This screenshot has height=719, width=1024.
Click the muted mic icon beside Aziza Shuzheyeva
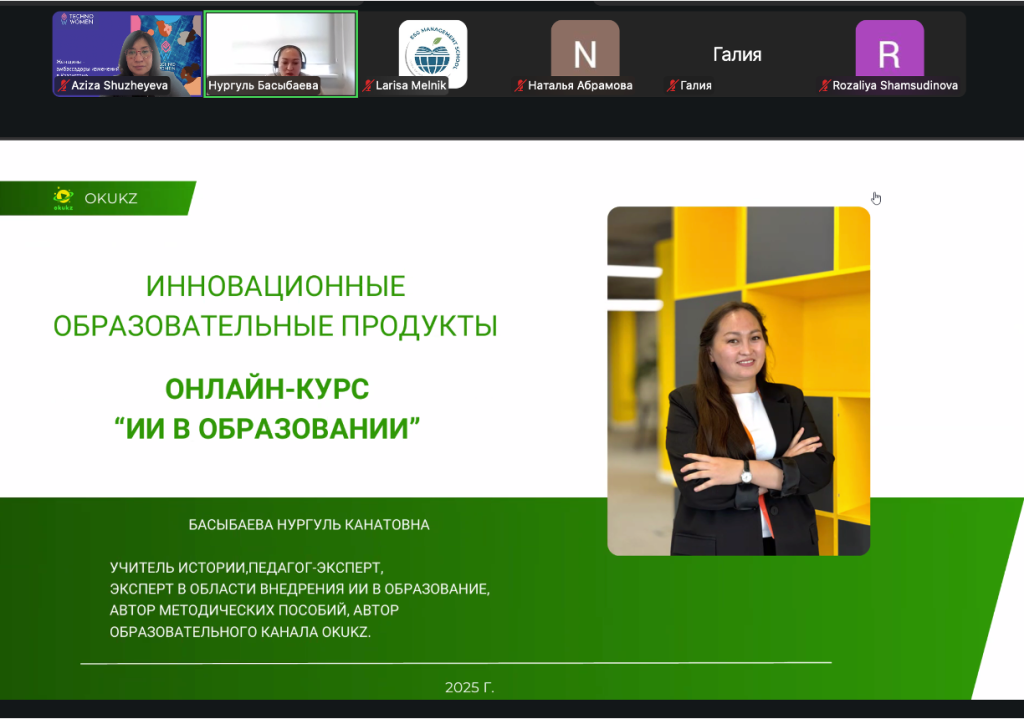point(63,86)
